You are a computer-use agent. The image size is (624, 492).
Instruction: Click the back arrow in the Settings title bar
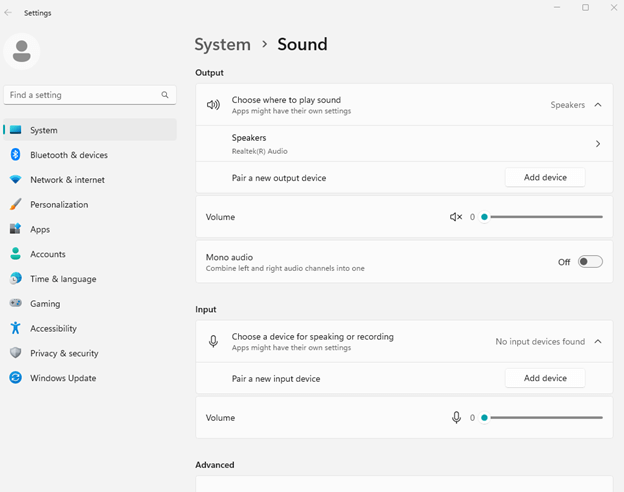(9, 13)
